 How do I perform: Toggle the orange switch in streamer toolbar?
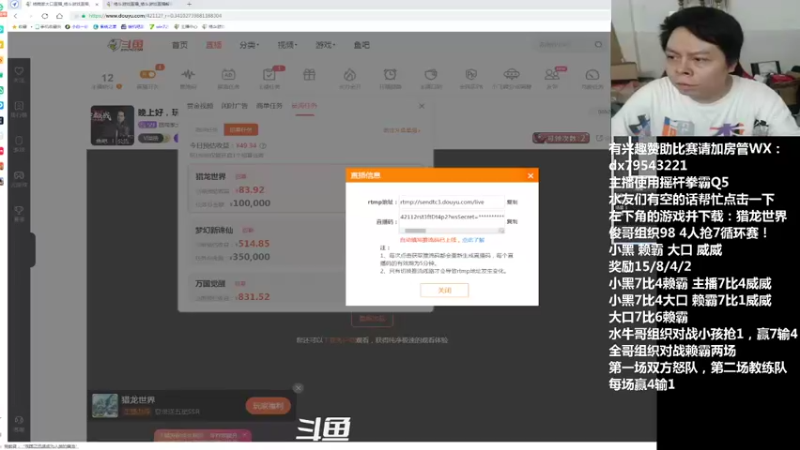pos(148,74)
